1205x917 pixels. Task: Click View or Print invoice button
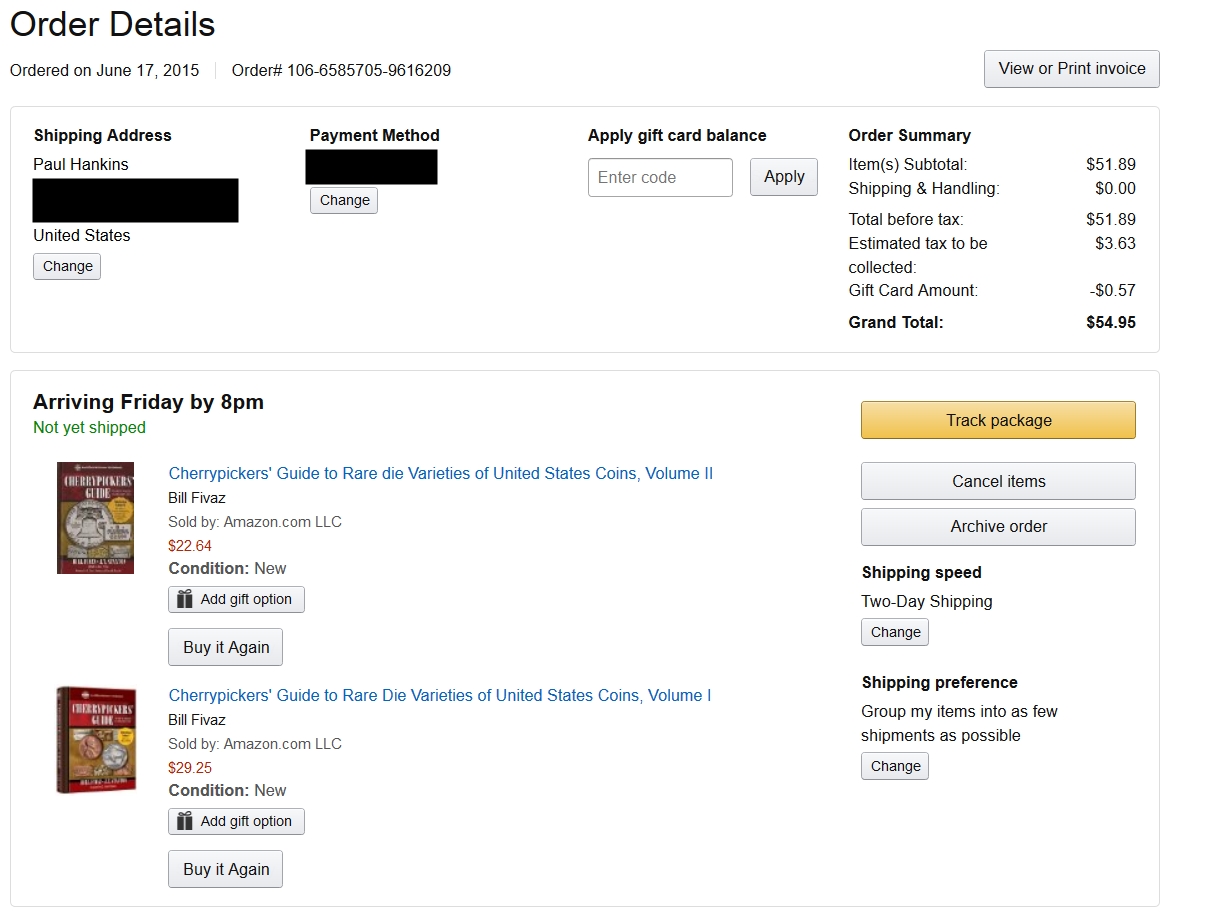1071,69
